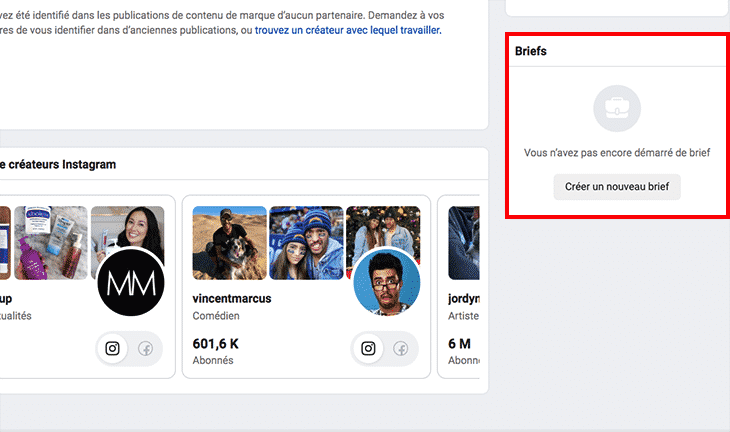This screenshot has height=432, width=730.
Task: Click Facebook icon on vincentmarcus card
Action: pos(400,348)
